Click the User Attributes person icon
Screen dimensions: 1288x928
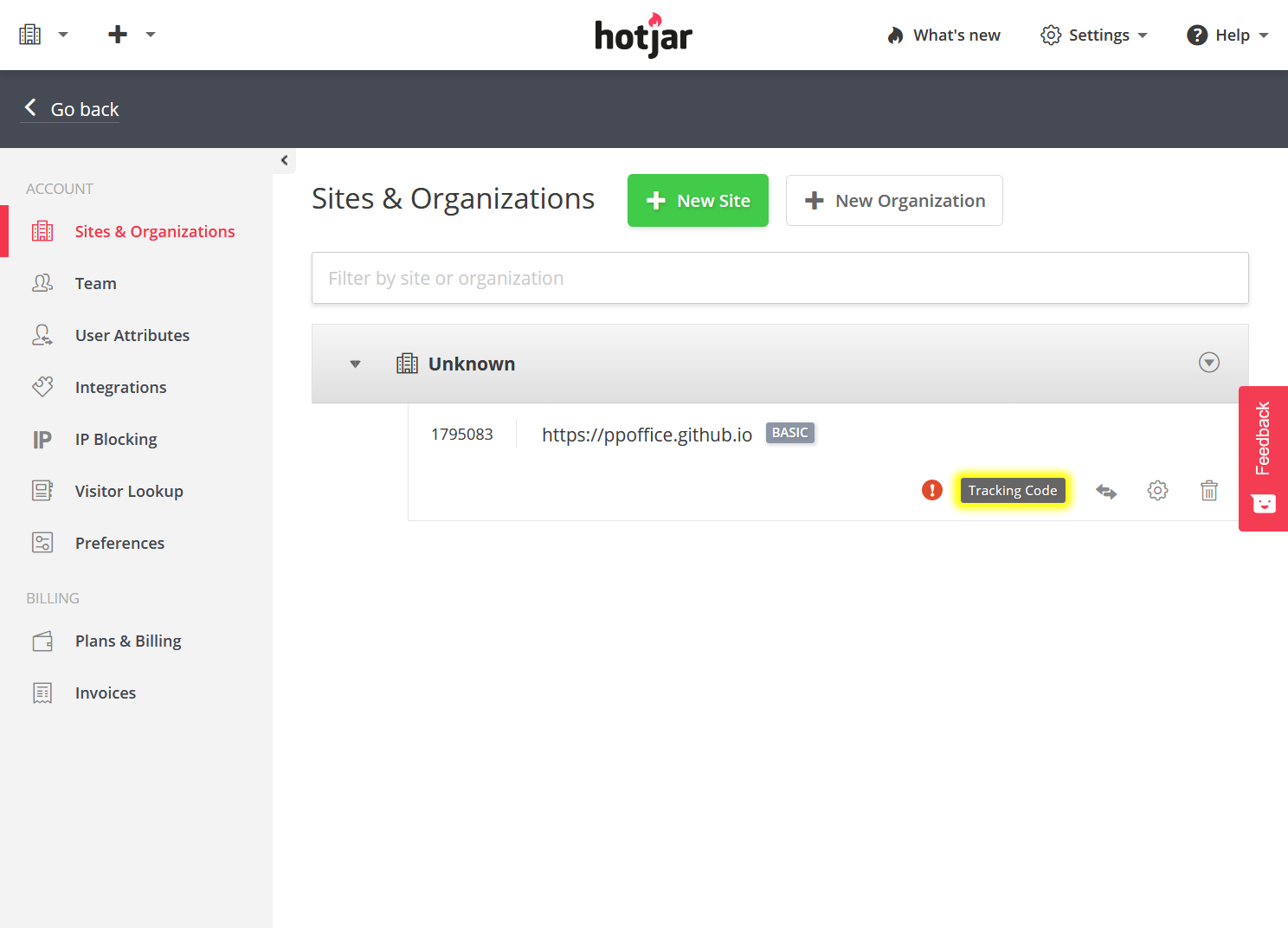tap(42, 335)
